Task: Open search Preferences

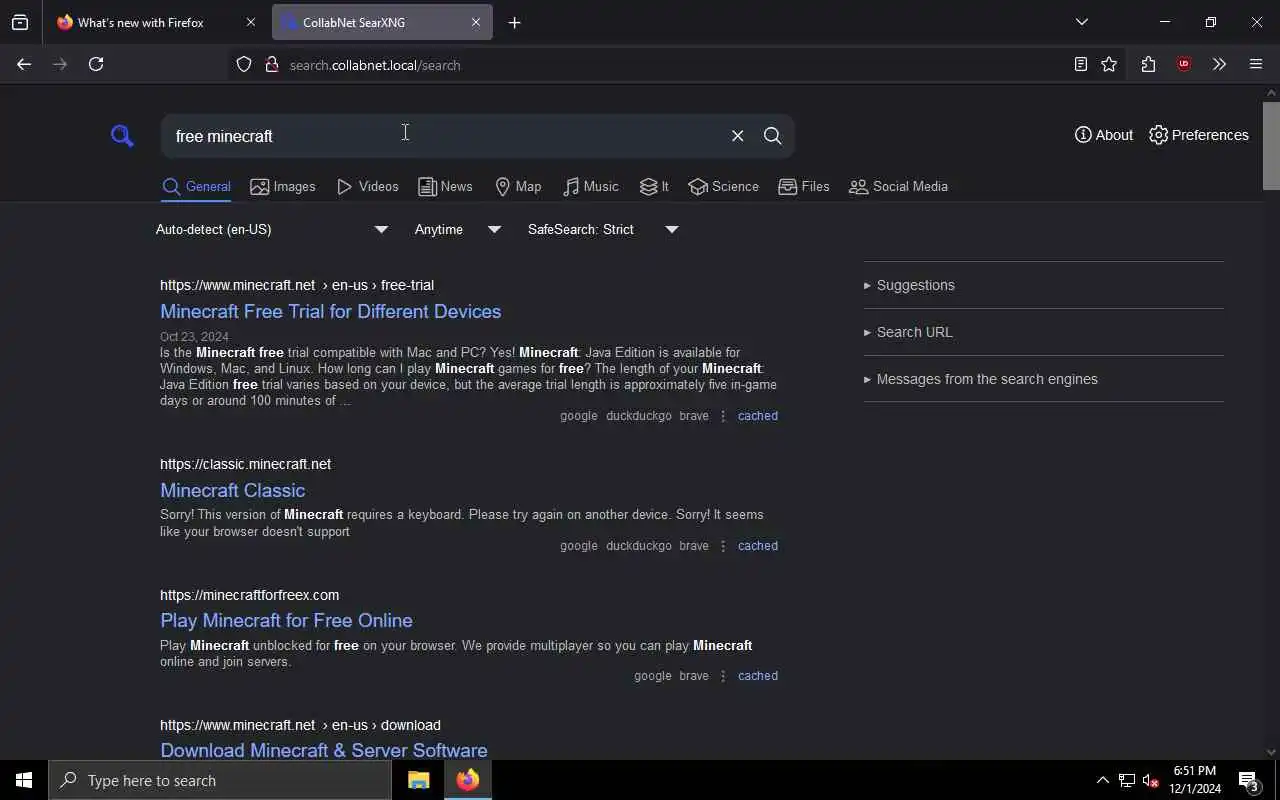Action: [1199, 135]
